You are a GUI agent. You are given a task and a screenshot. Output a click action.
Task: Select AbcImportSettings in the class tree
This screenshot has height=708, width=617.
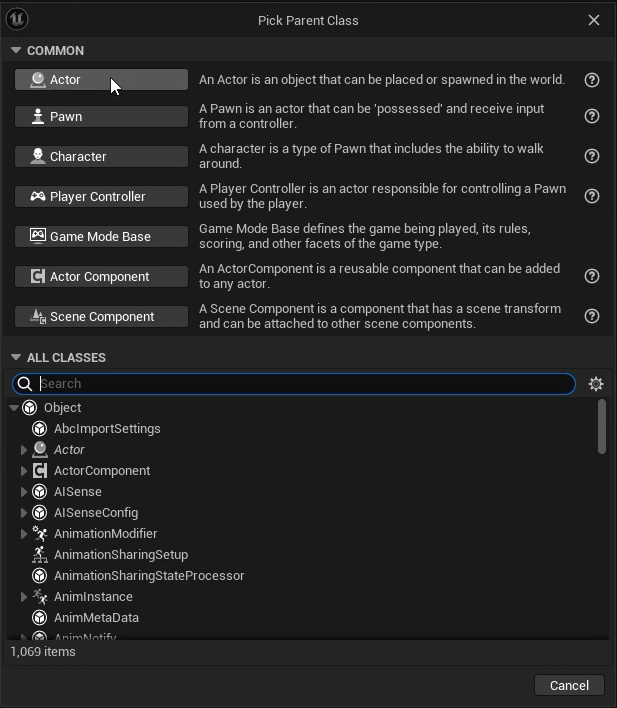107,429
